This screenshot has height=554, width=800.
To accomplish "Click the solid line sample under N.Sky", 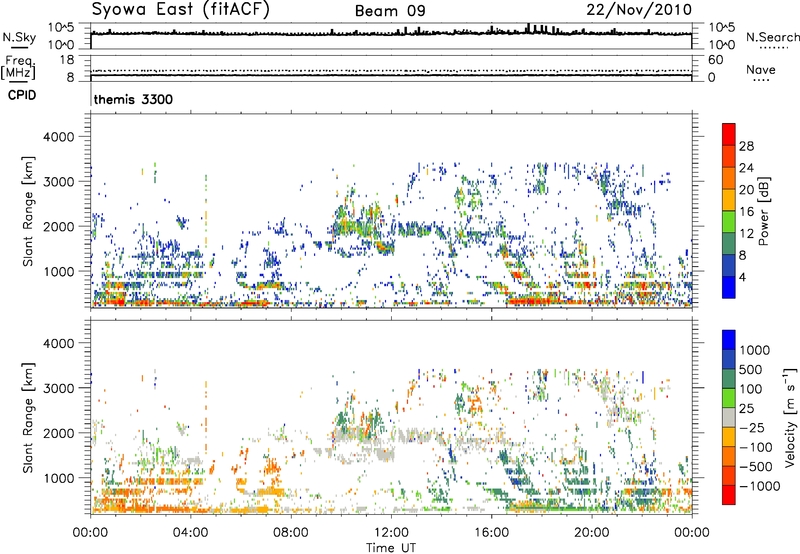I will tap(19, 48).
